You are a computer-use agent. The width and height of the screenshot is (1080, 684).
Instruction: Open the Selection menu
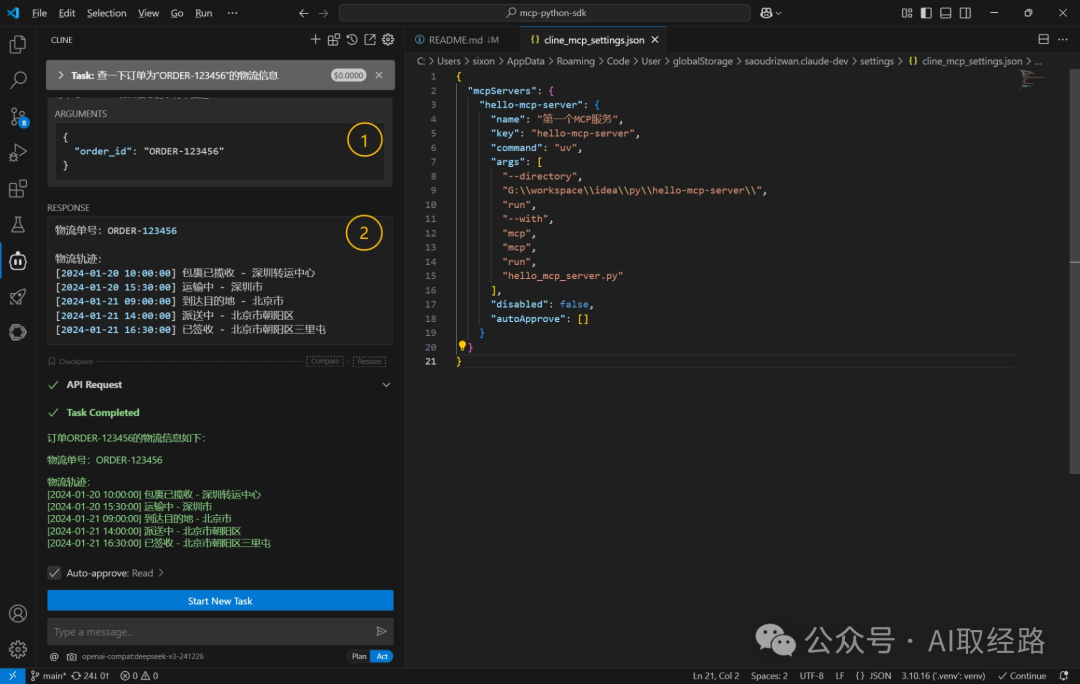coord(106,13)
